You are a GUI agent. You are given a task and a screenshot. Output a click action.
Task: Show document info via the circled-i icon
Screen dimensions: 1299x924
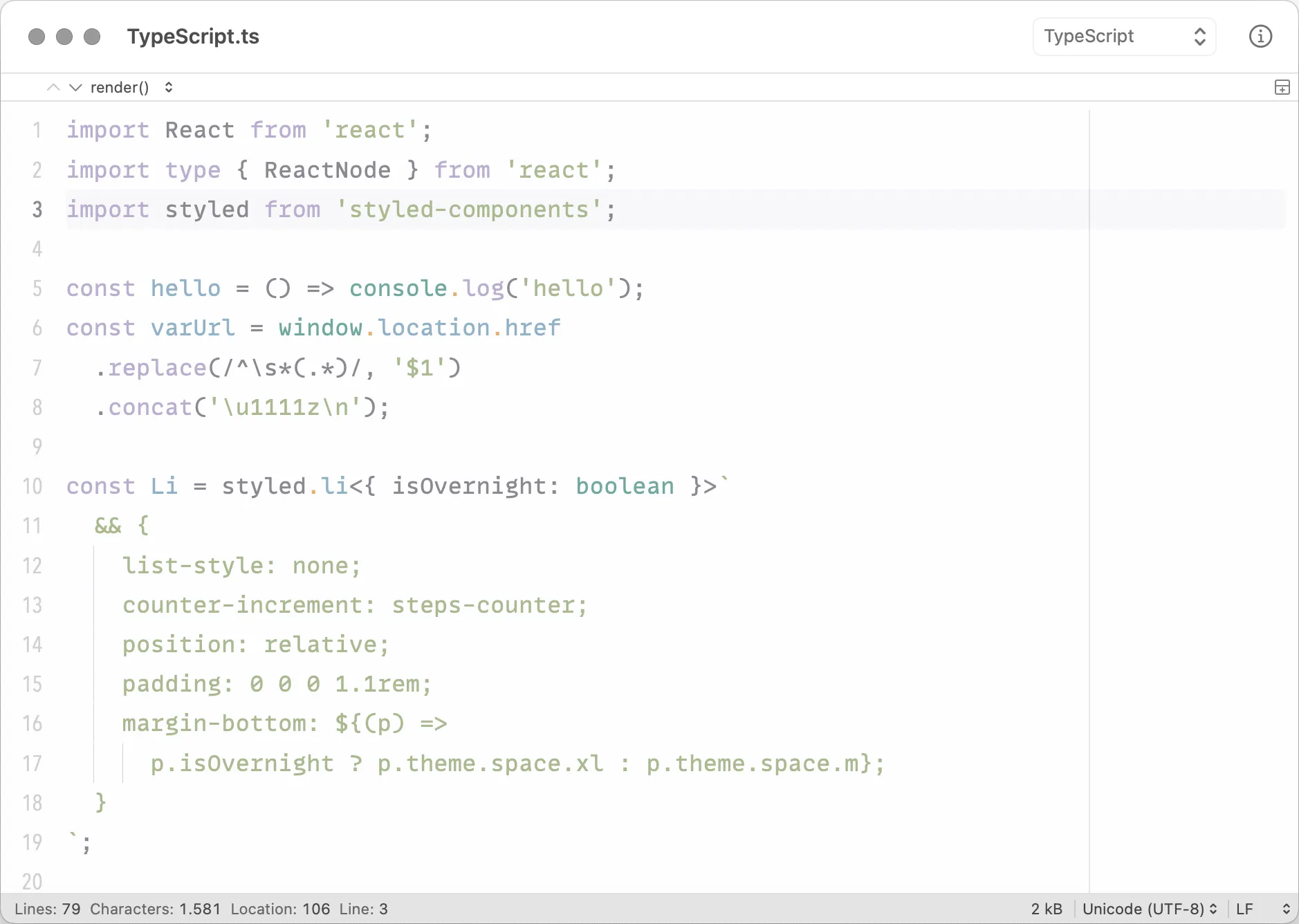point(1260,37)
